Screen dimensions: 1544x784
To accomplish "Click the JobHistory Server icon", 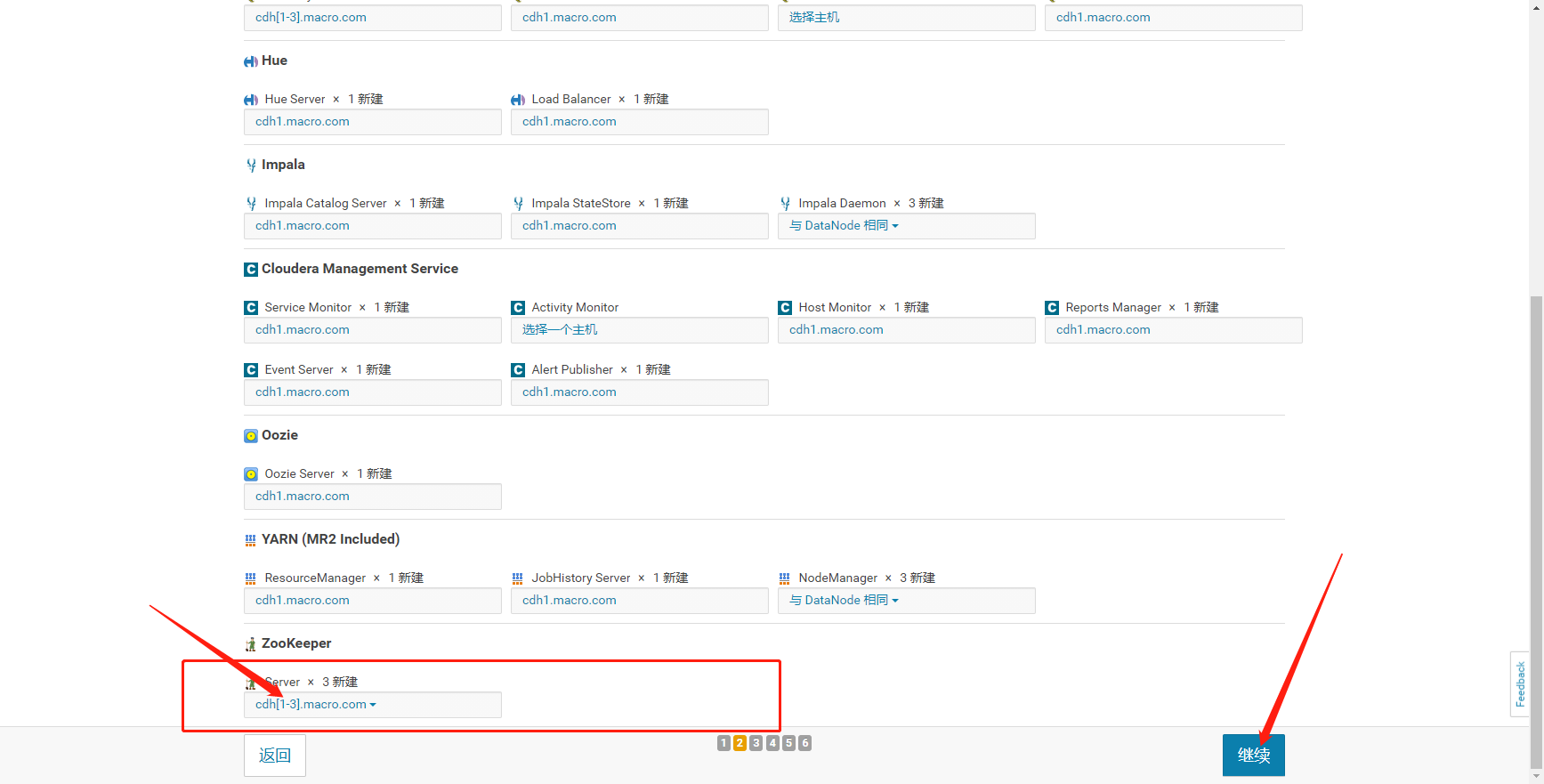I will [x=518, y=578].
